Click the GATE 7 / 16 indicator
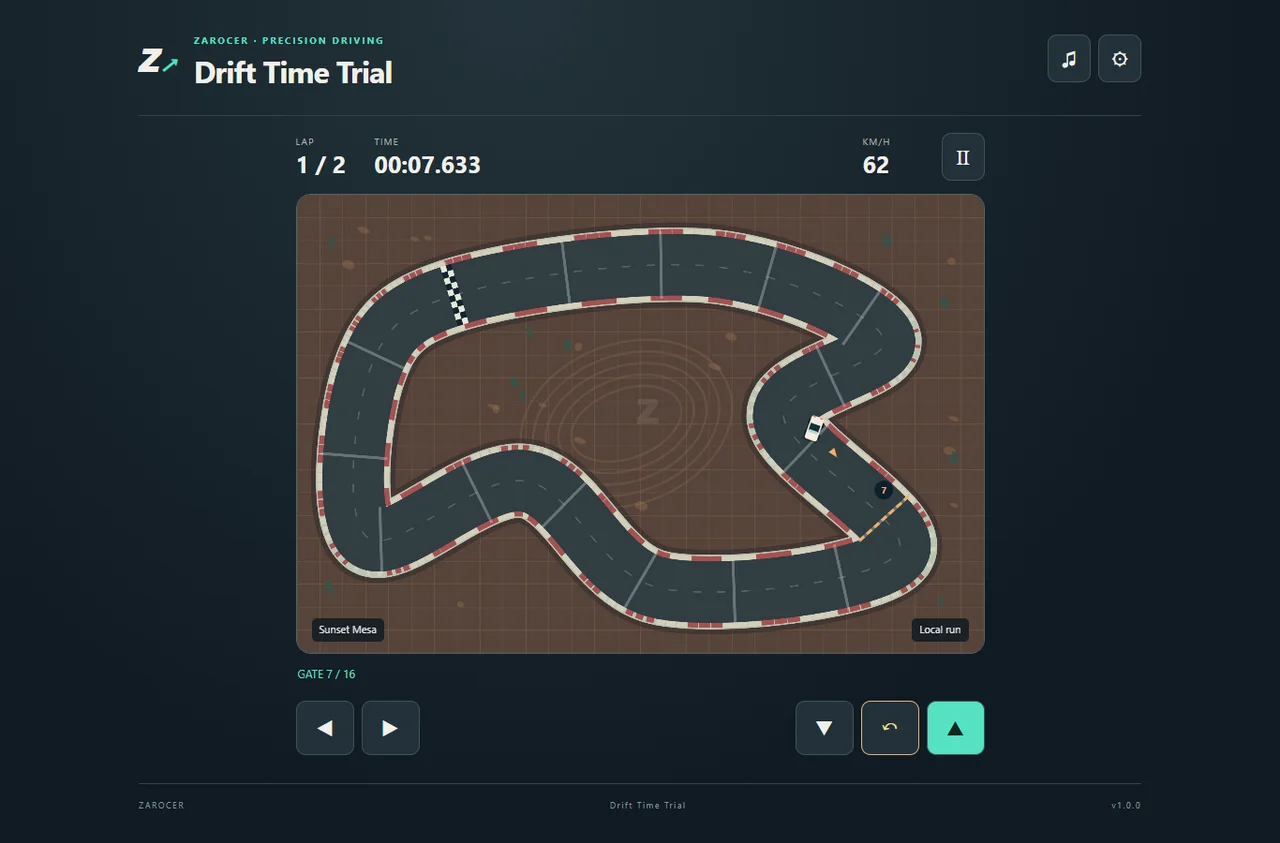 (326, 674)
